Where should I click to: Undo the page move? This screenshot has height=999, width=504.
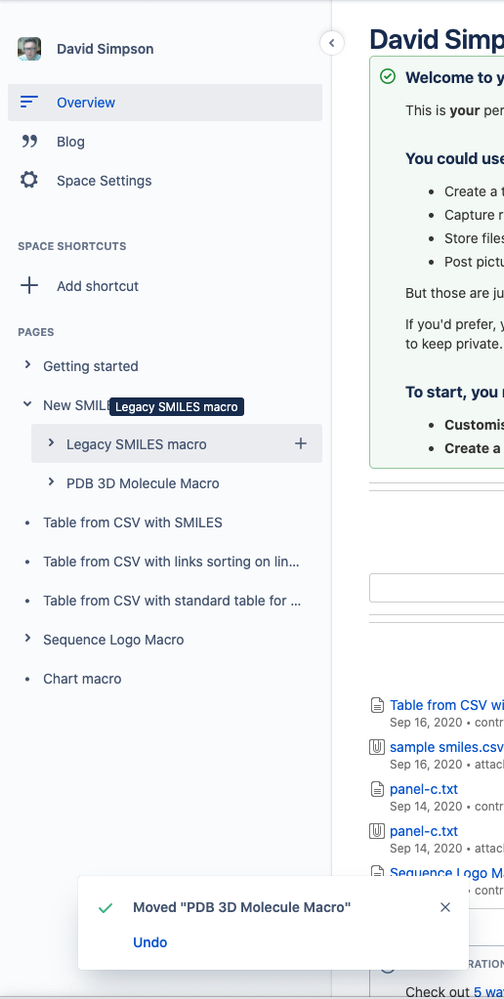coord(150,942)
